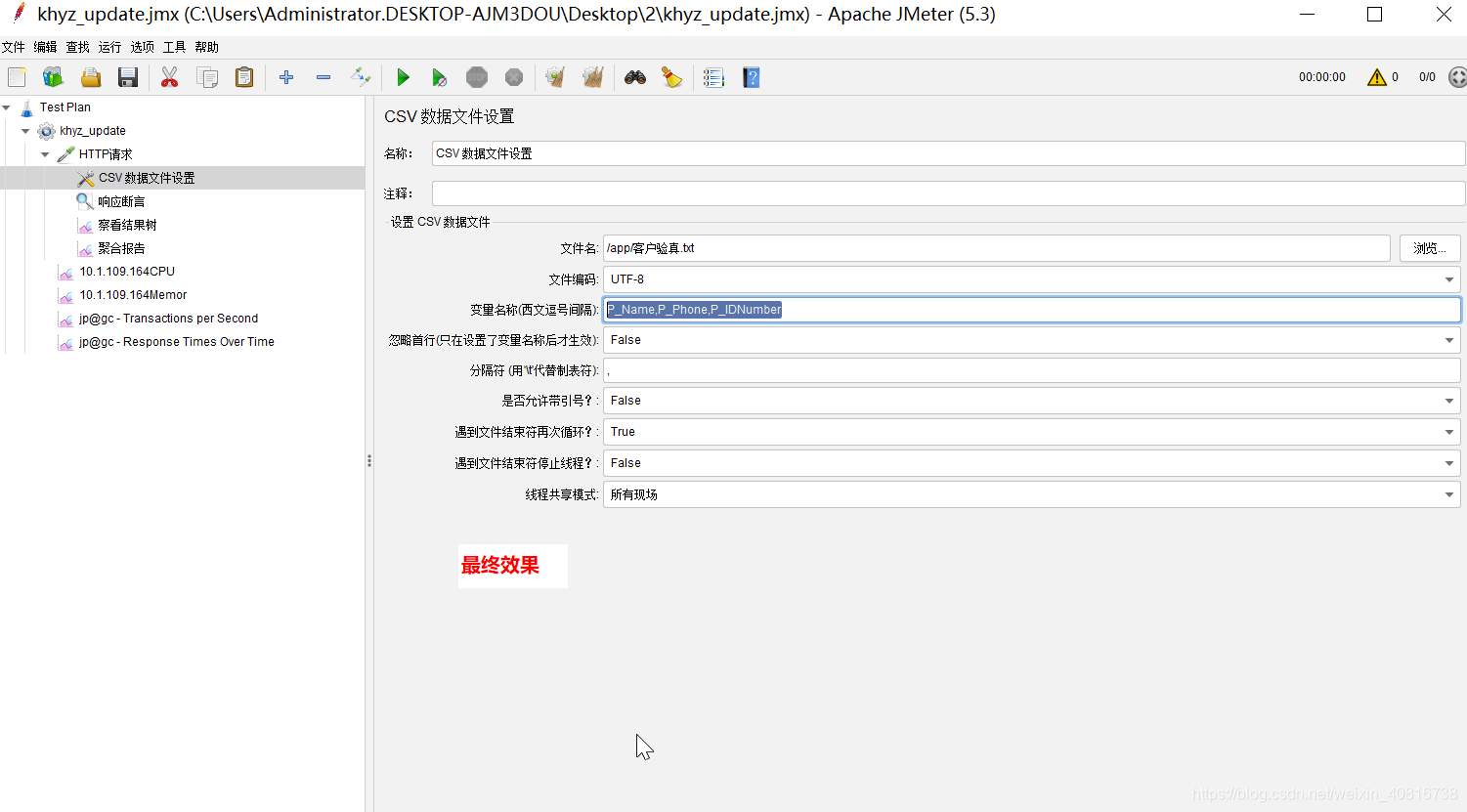
Task: Click the 浏览... browse button
Action: coord(1430,248)
